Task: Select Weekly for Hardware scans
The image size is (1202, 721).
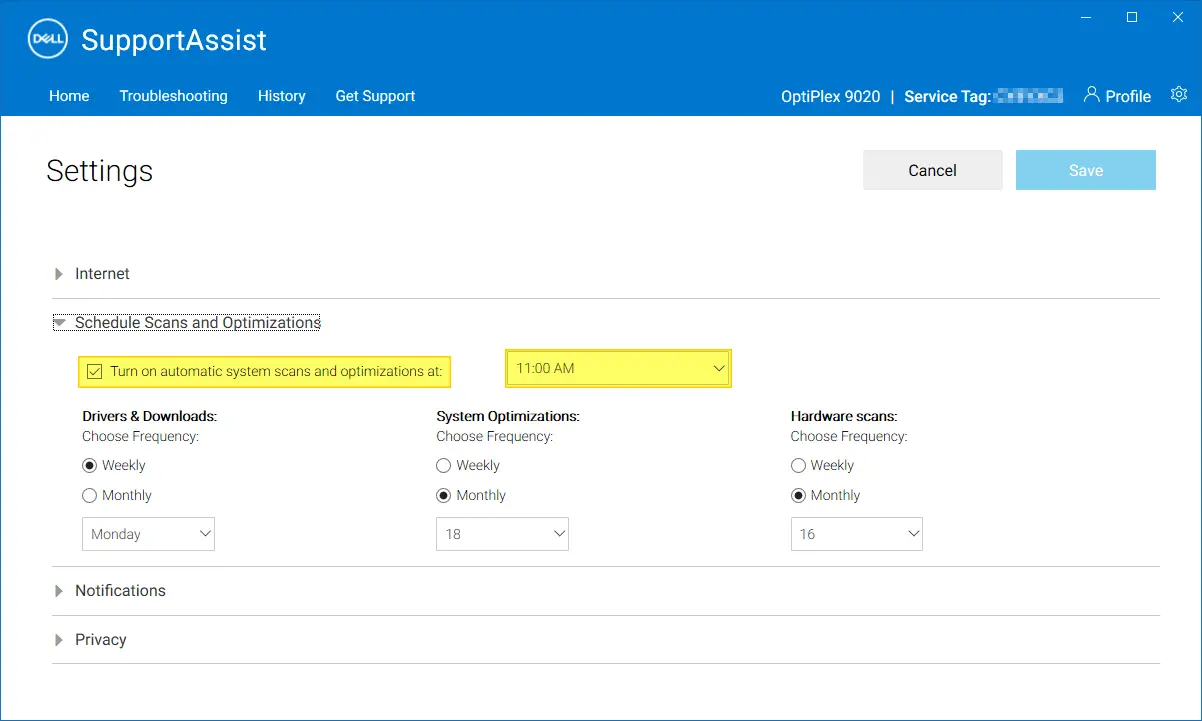Action: pos(798,465)
